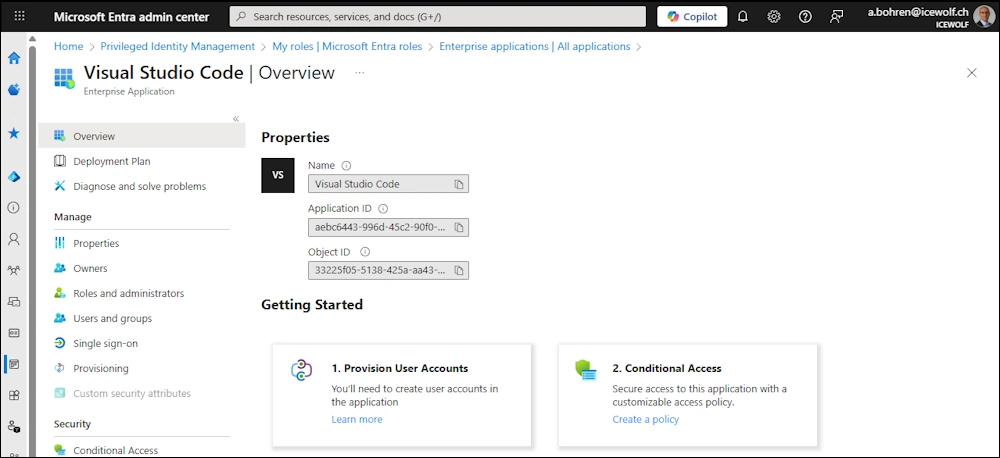Image resolution: width=1000 pixels, height=458 pixels.
Task: Open the Feedback icon in top bar
Action: tap(837, 17)
